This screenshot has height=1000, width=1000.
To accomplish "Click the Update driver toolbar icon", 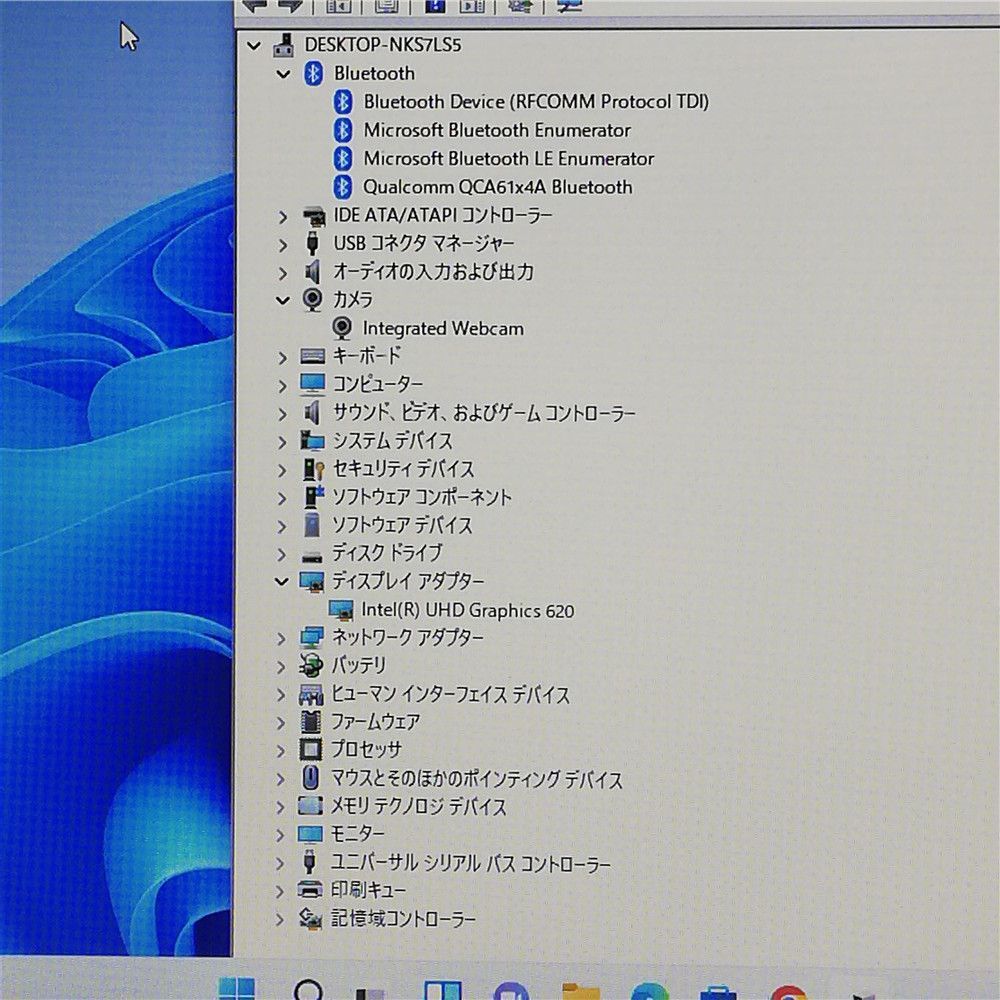I will click(x=521, y=5).
